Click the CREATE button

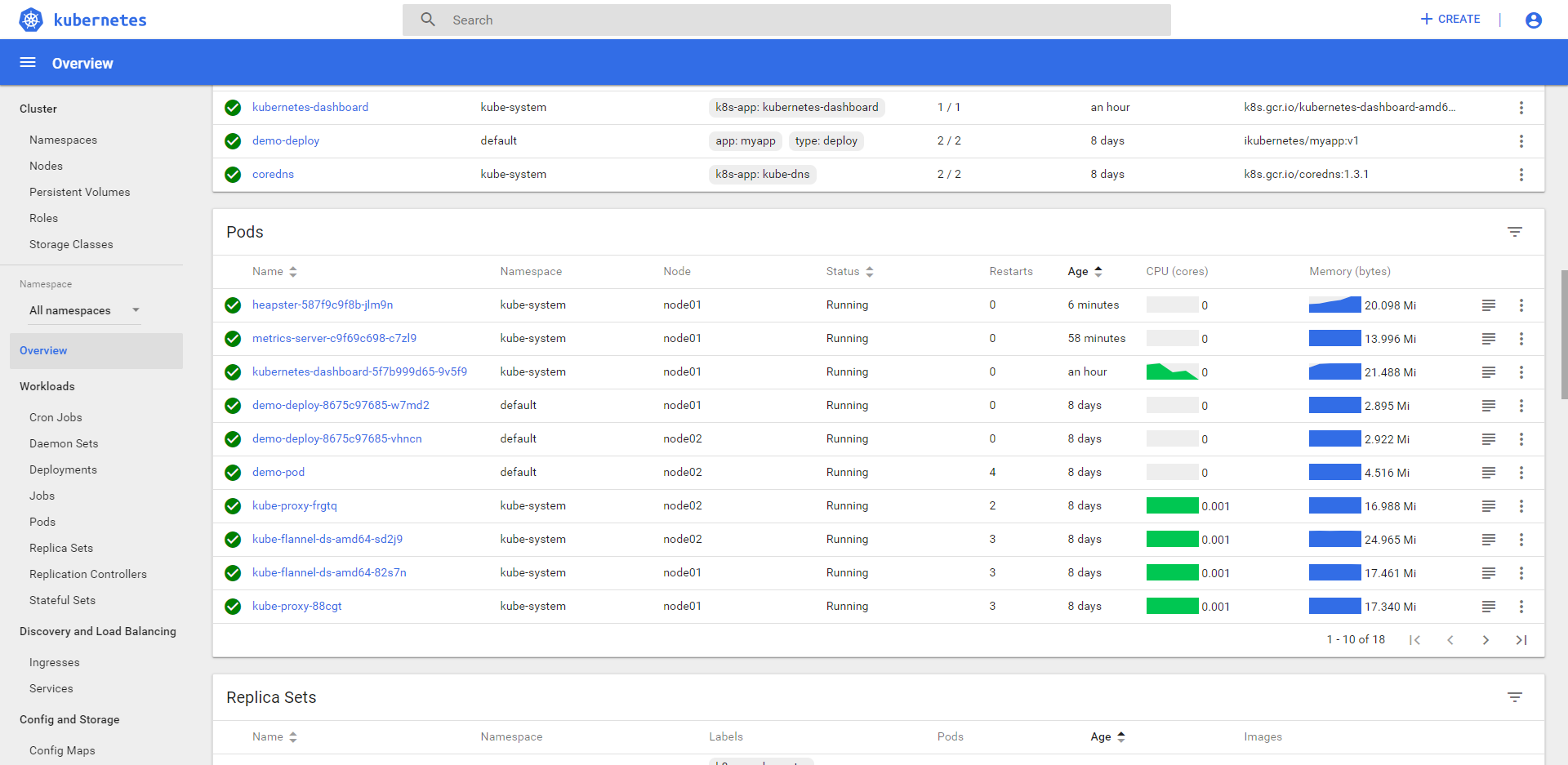[x=1450, y=19]
